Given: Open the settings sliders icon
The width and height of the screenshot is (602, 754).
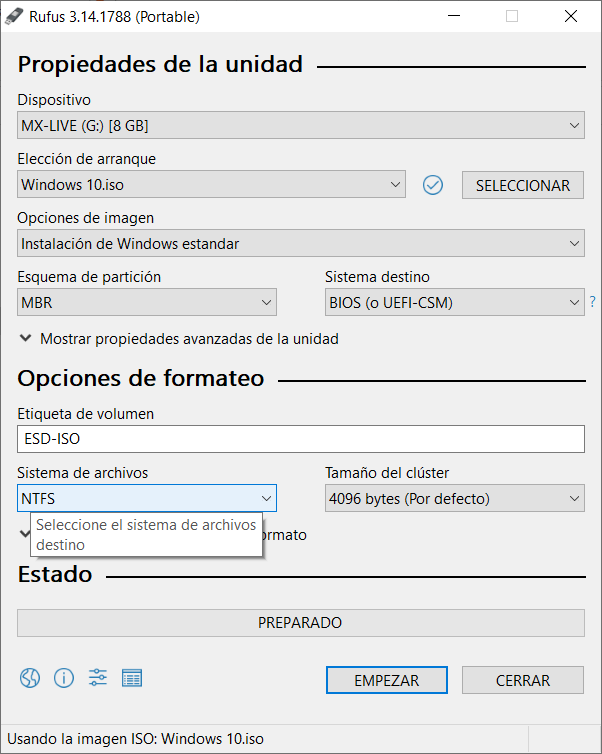Looking at the screenshot, I should (98, 678).
